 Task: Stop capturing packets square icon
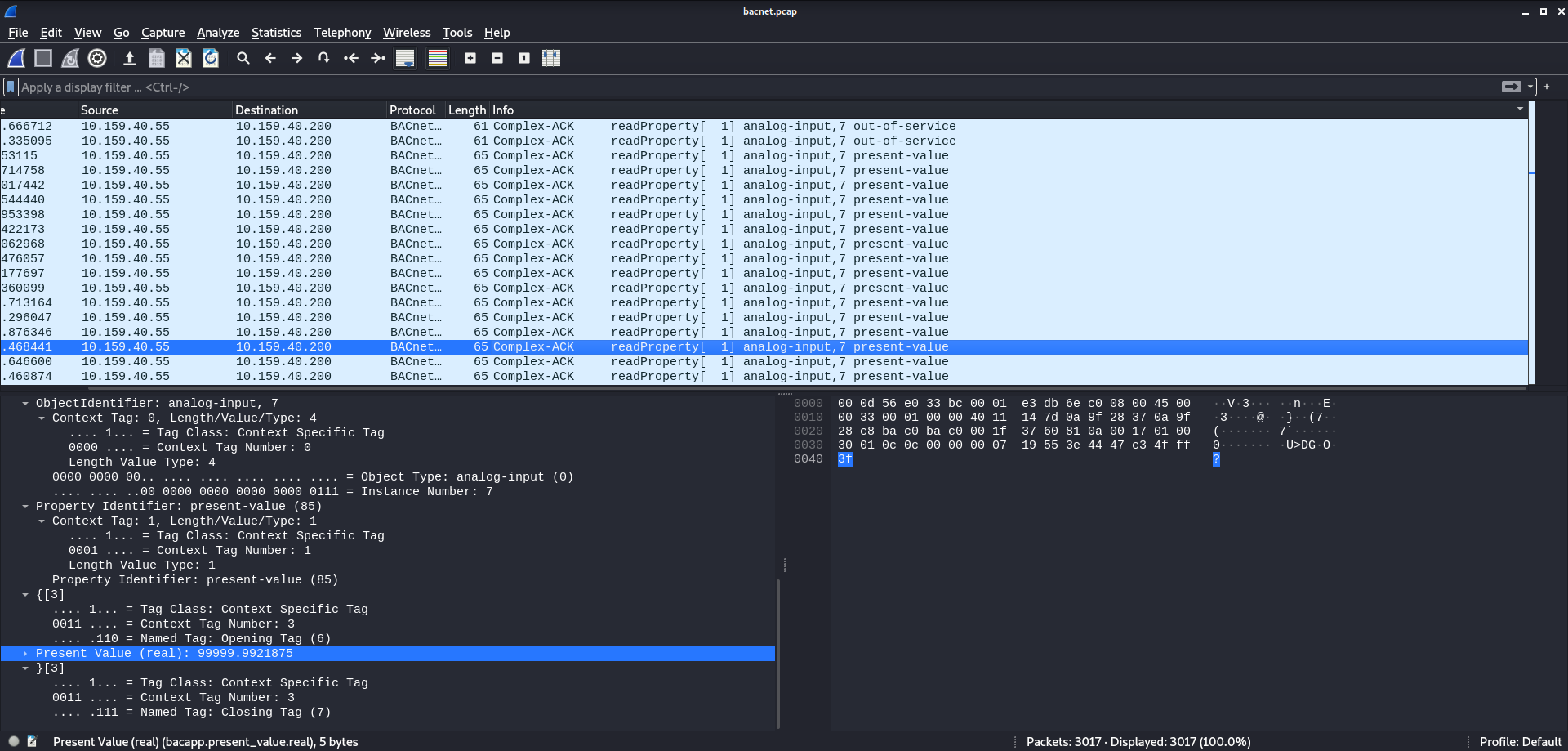point(43,58)
